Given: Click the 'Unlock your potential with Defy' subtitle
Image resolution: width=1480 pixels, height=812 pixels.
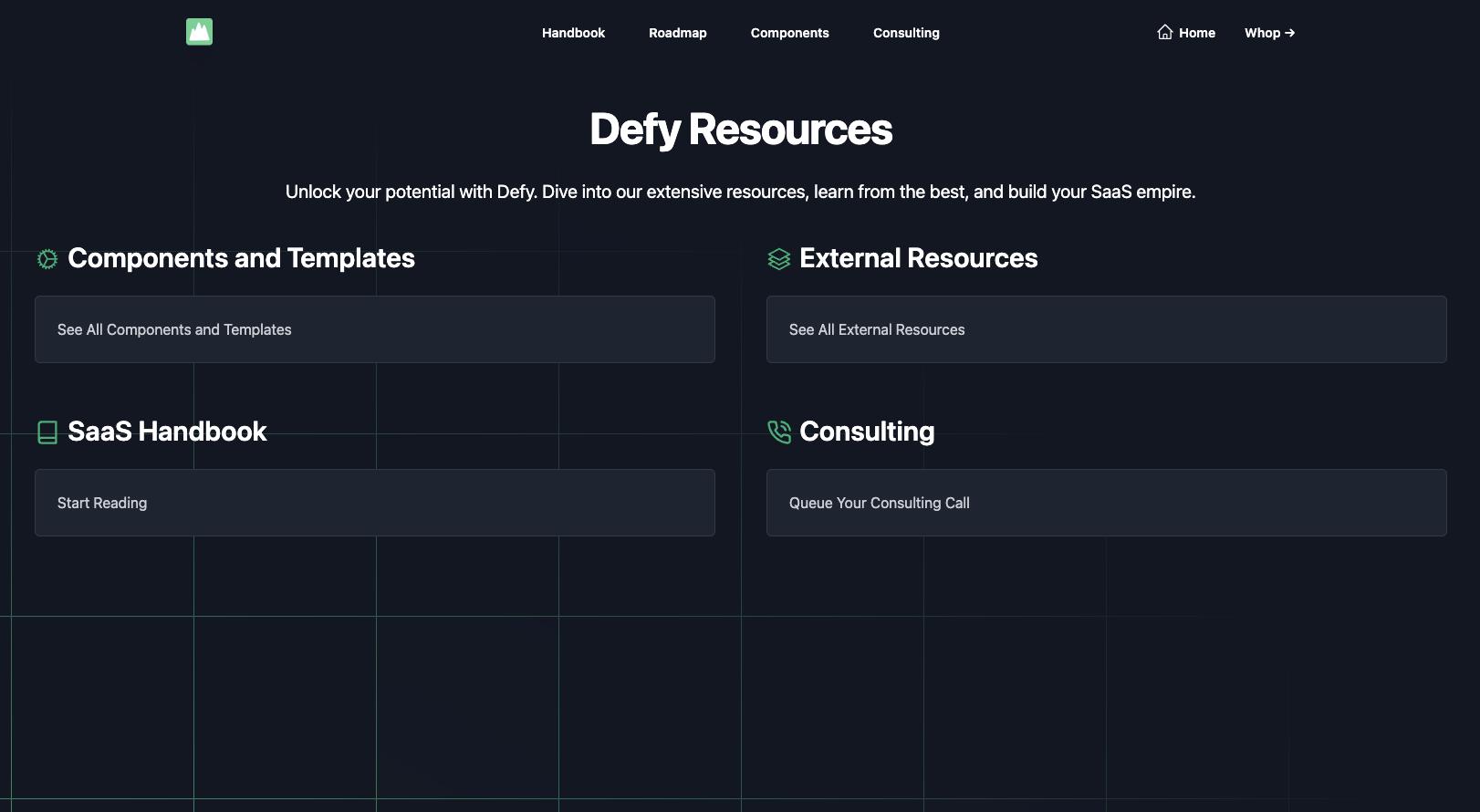Looking at the screenshot, I should tap(740, 192).
